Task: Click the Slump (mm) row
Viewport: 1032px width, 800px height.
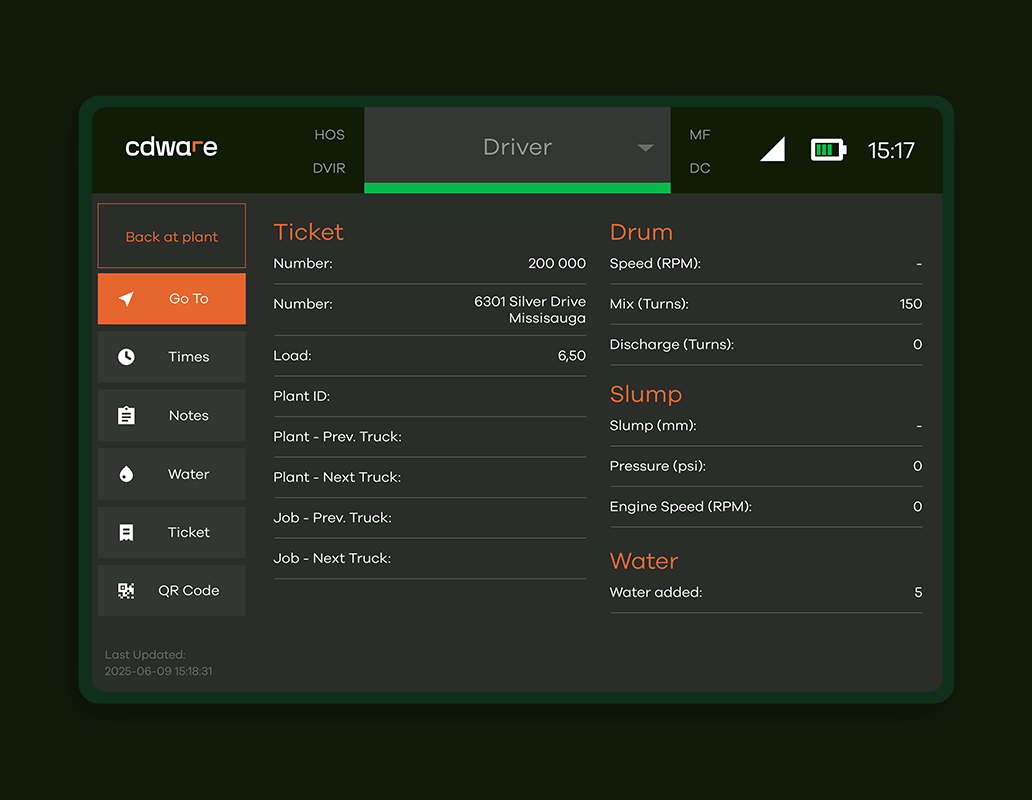Action: [766, 426]
